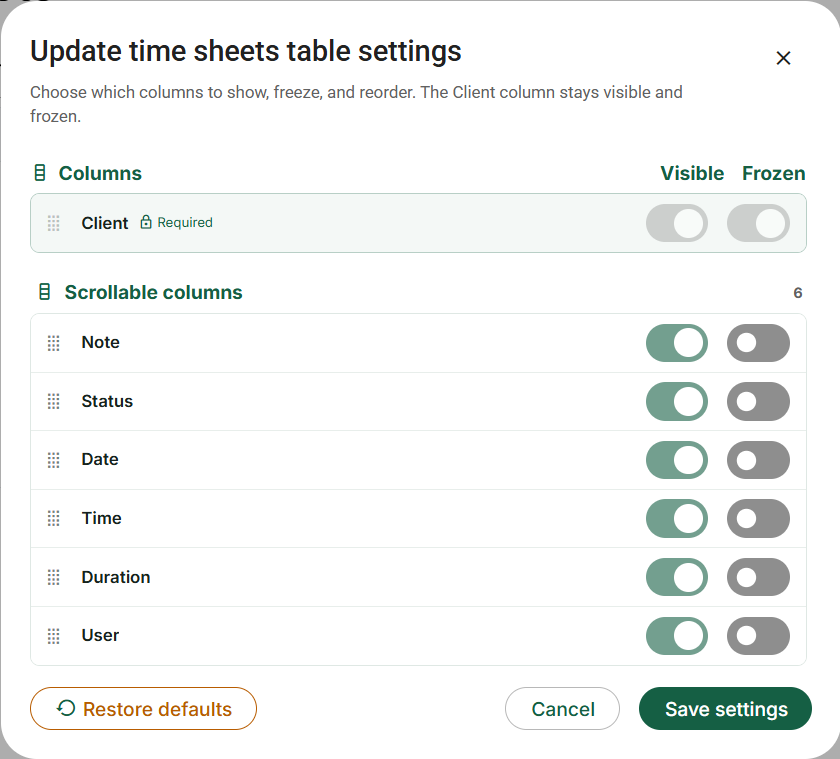Click the scrollable column count 6
This screenshot has height=759, width=840.
[x=798, y=293]
